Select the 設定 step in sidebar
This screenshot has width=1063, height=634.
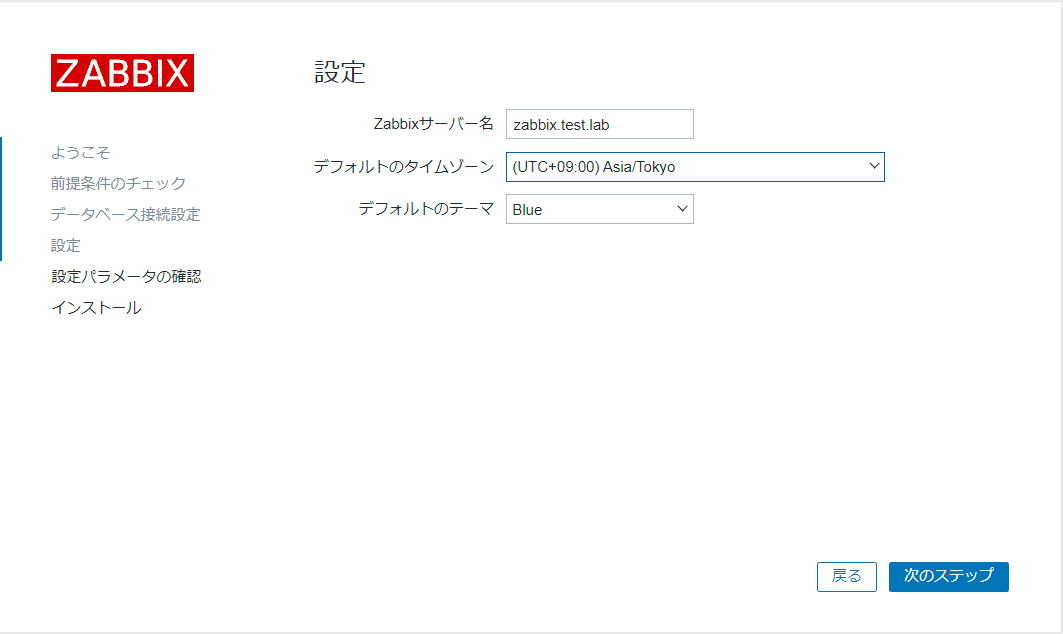click(66, 245)
